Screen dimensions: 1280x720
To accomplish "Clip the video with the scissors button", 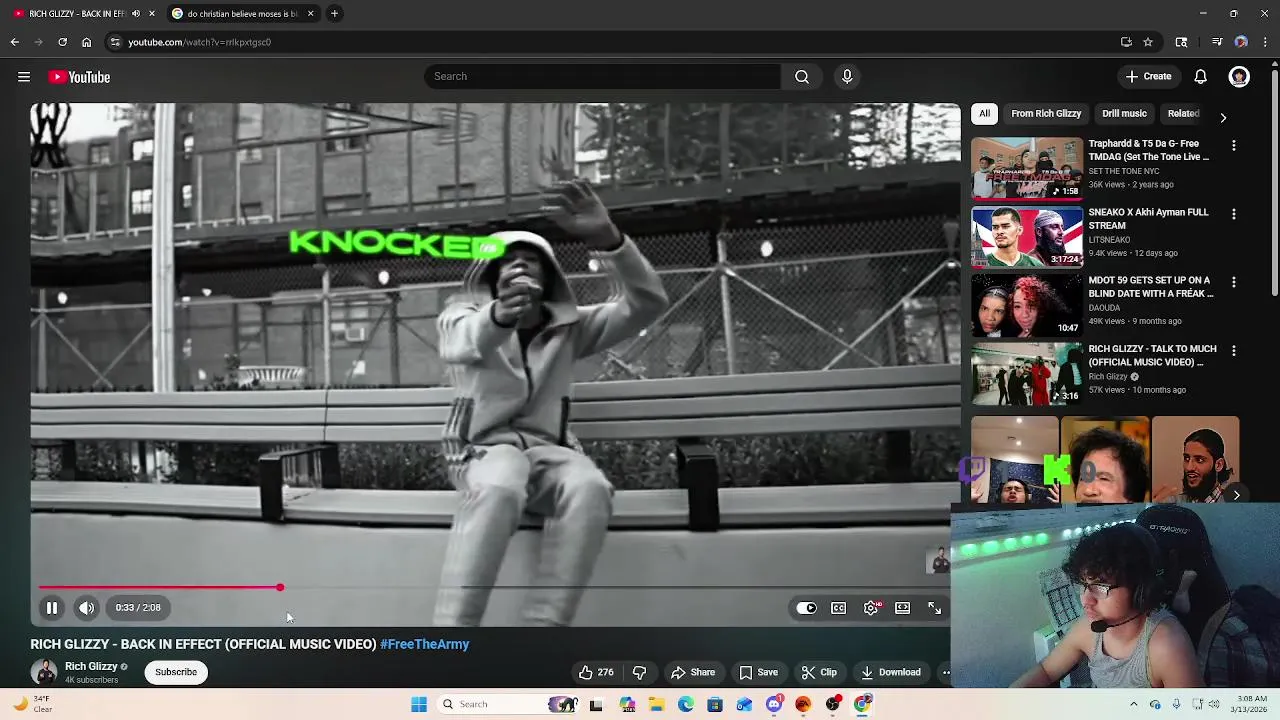I will 819,673.
